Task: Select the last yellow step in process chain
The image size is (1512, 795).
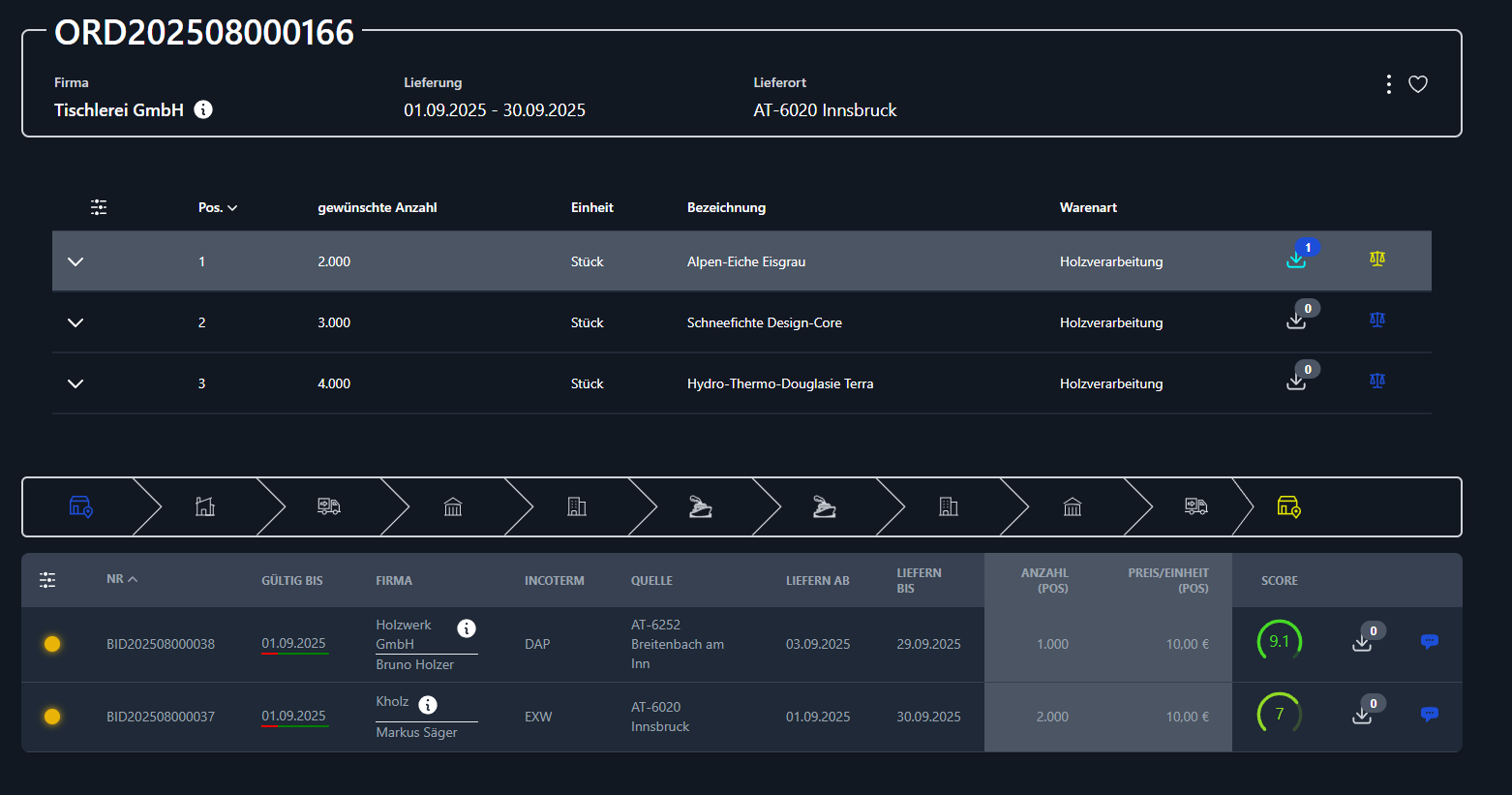Action: [1288, 506]
